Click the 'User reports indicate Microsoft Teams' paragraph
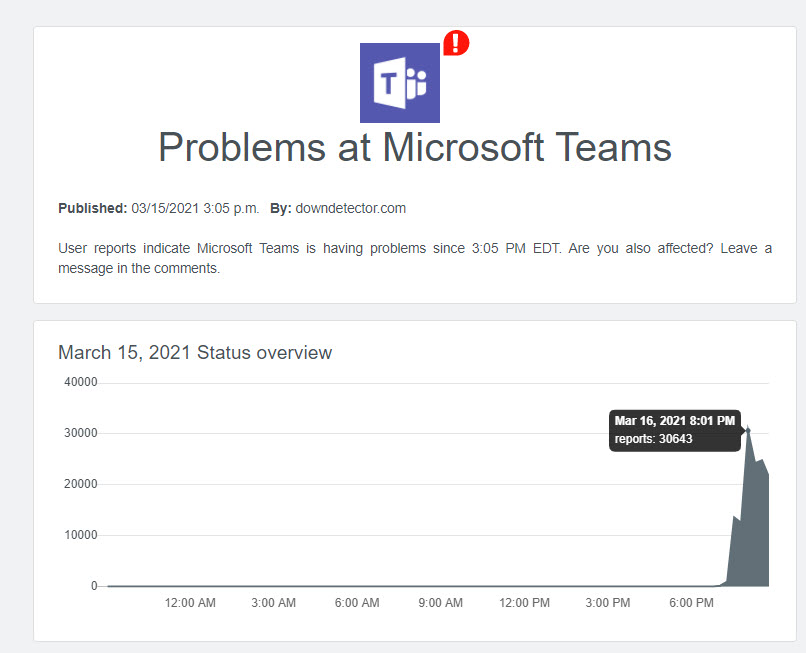 [415, 258]
